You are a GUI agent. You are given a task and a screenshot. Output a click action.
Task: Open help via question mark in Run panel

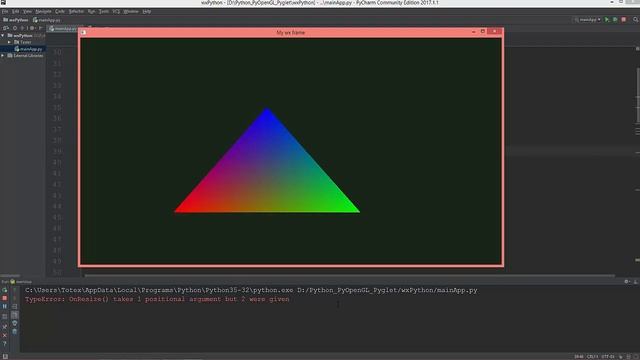click(x=5, y=344)
